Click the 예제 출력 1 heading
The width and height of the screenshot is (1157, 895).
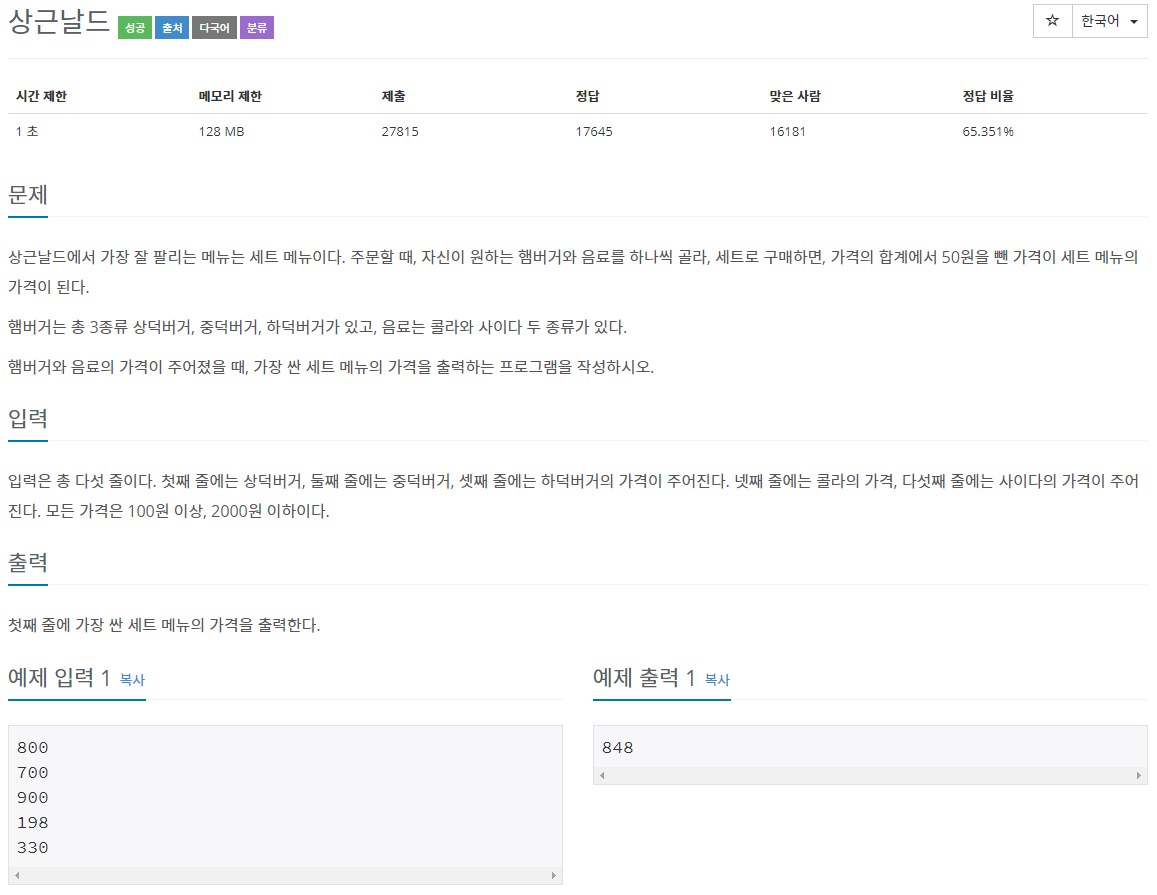click(x=644, y=677)
